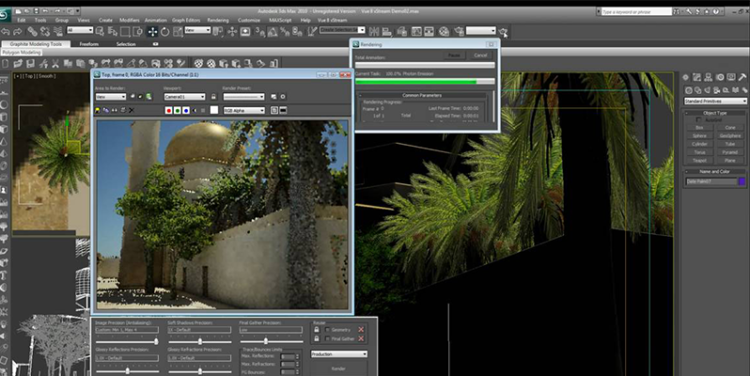Switch to the Freeform ribbon tab
Screen dimensions: 750x376
click(x=89, y=44)
